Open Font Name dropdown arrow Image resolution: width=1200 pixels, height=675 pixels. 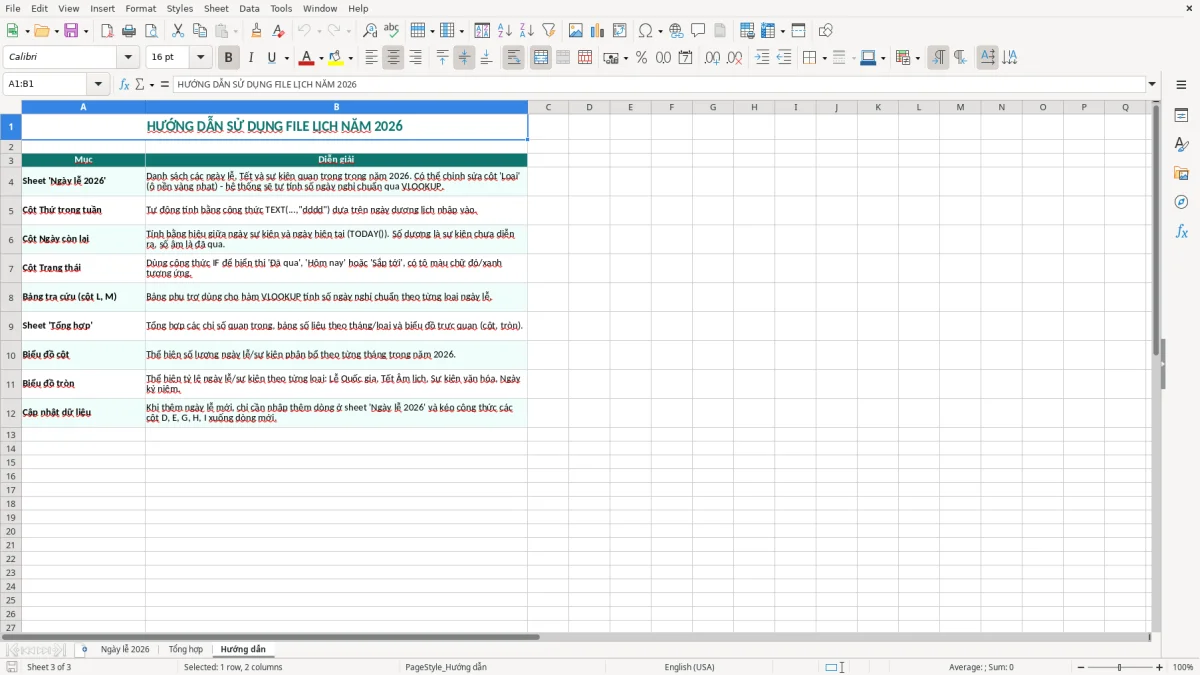click(x=128, y=58)
